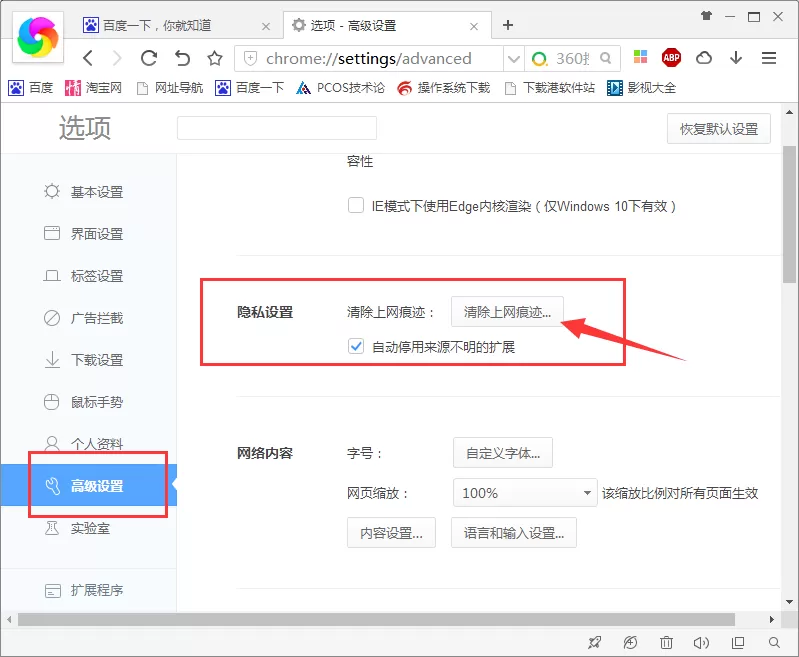Click the cloud sync icon
The height and width of the screenshot is (657, 799).
click(704, 58)
